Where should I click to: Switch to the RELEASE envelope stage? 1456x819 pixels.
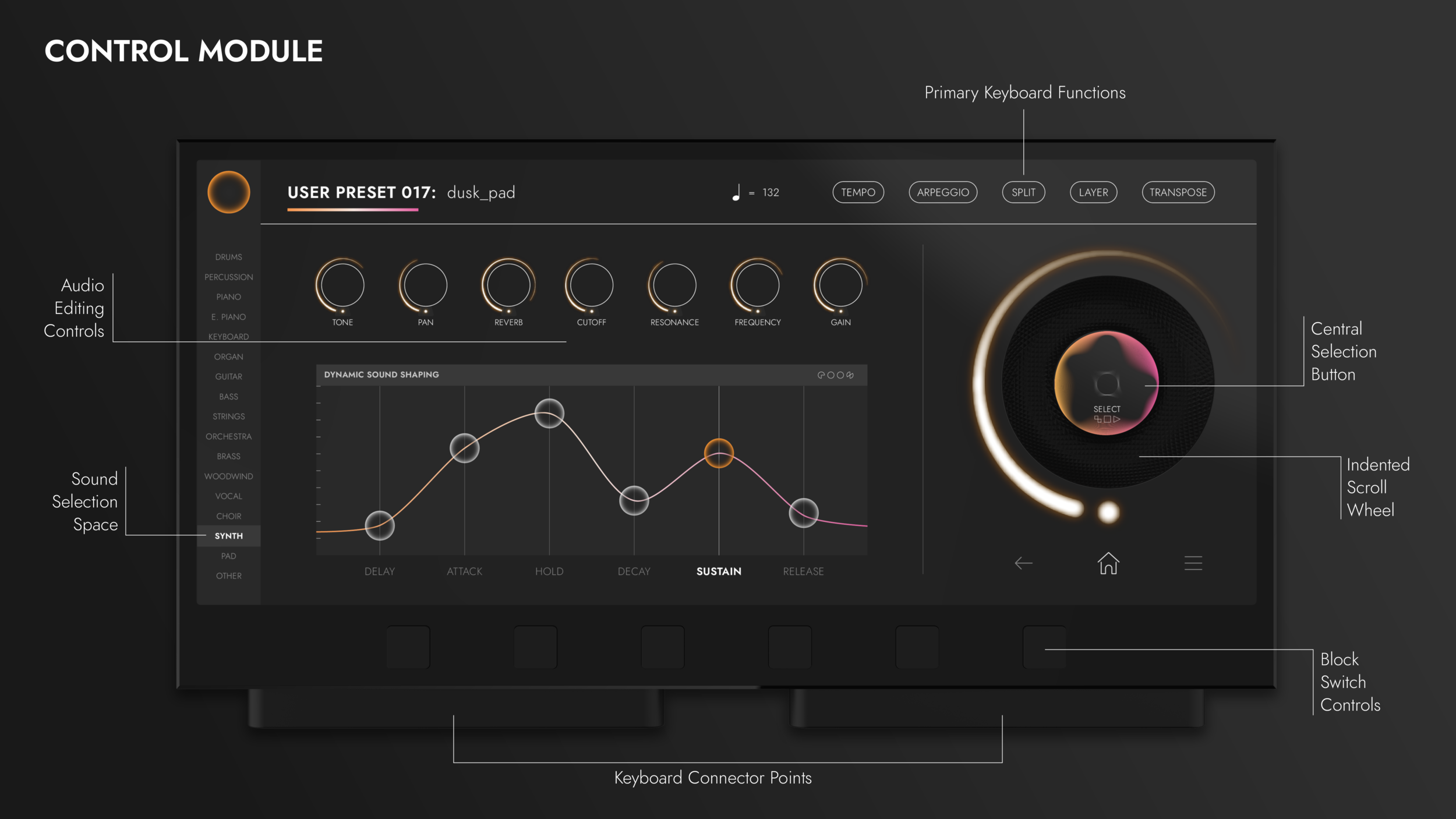pos(803,571)
